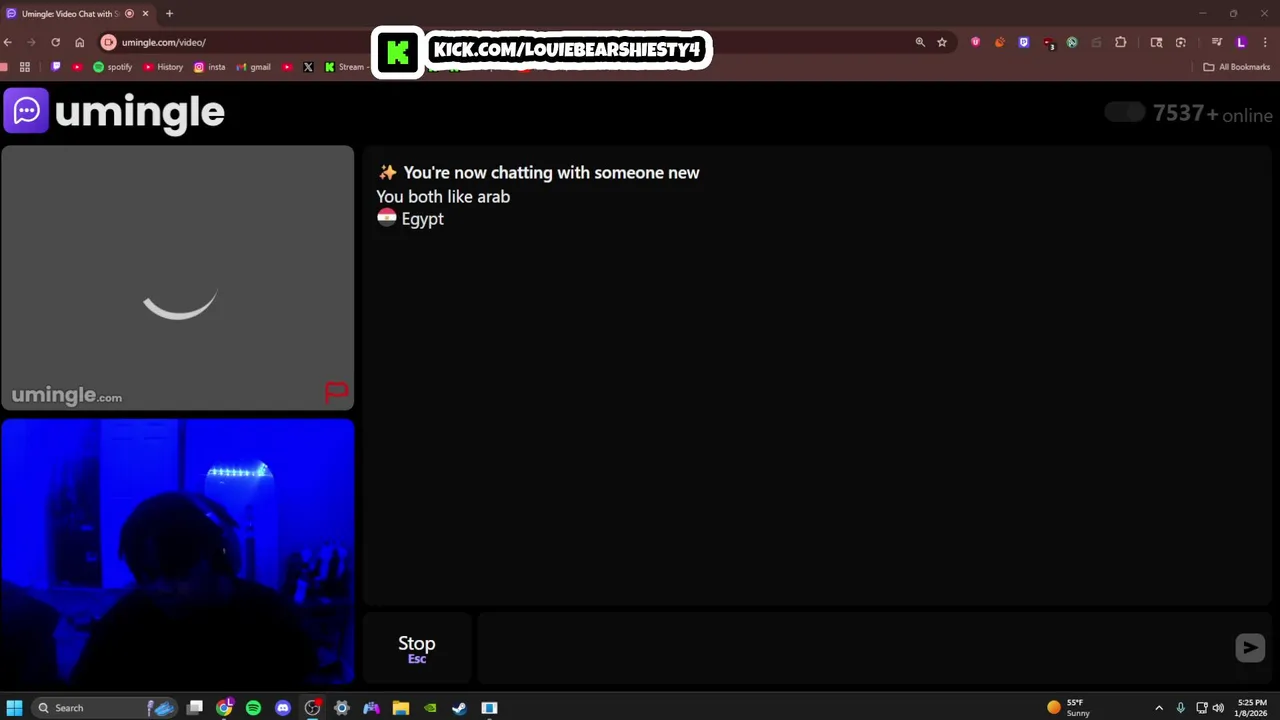Open the browser home page icon
The height and width of the screenshot is (720, 1280).
[x=79, y=42]
